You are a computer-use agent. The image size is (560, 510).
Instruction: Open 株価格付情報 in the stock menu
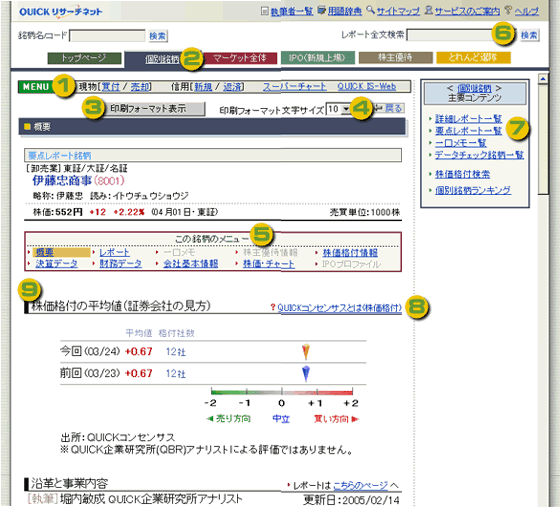tap(350, 253)
